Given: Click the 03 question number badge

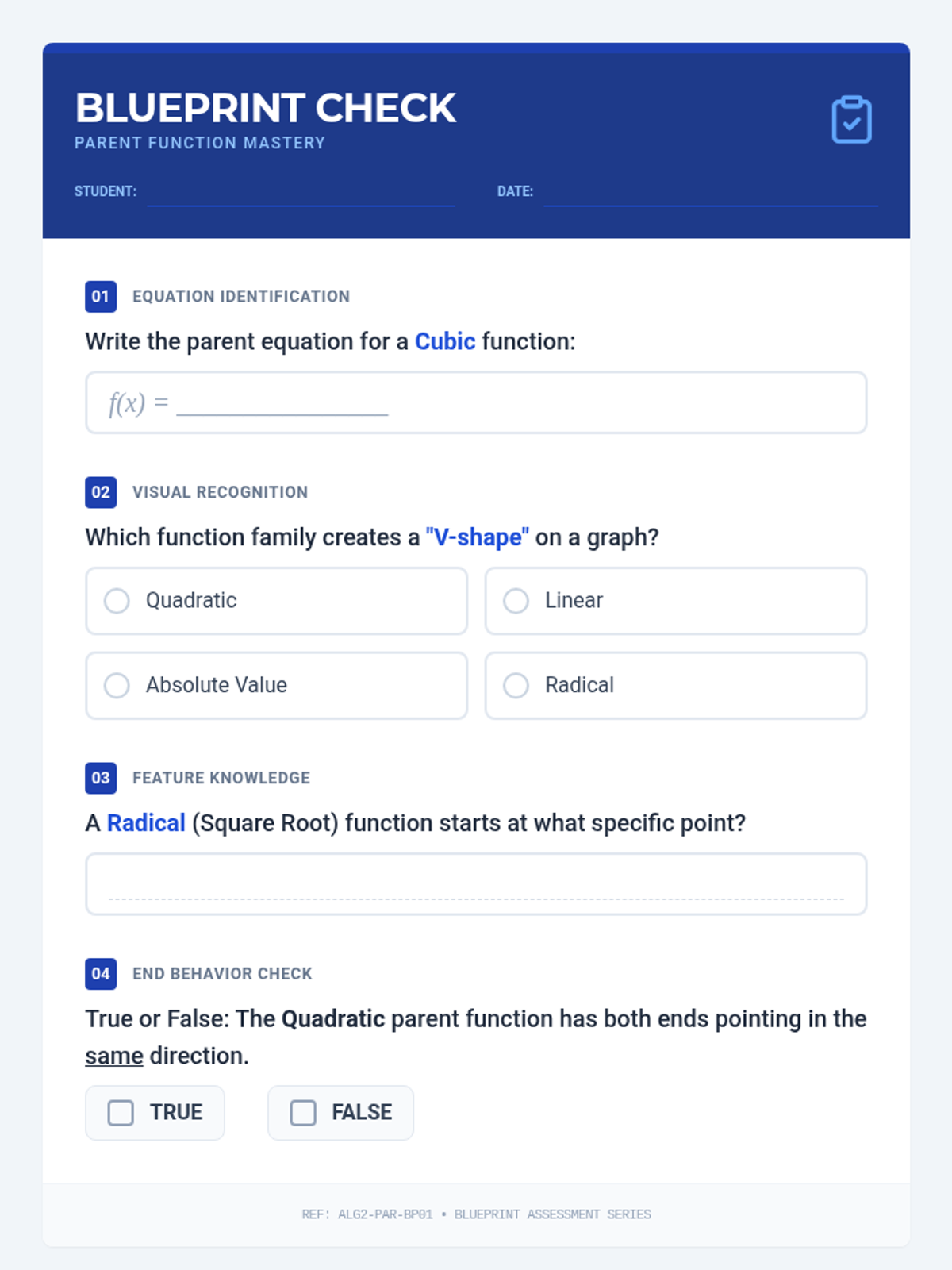Looking at the screenshot, I should tap(101, 778).
